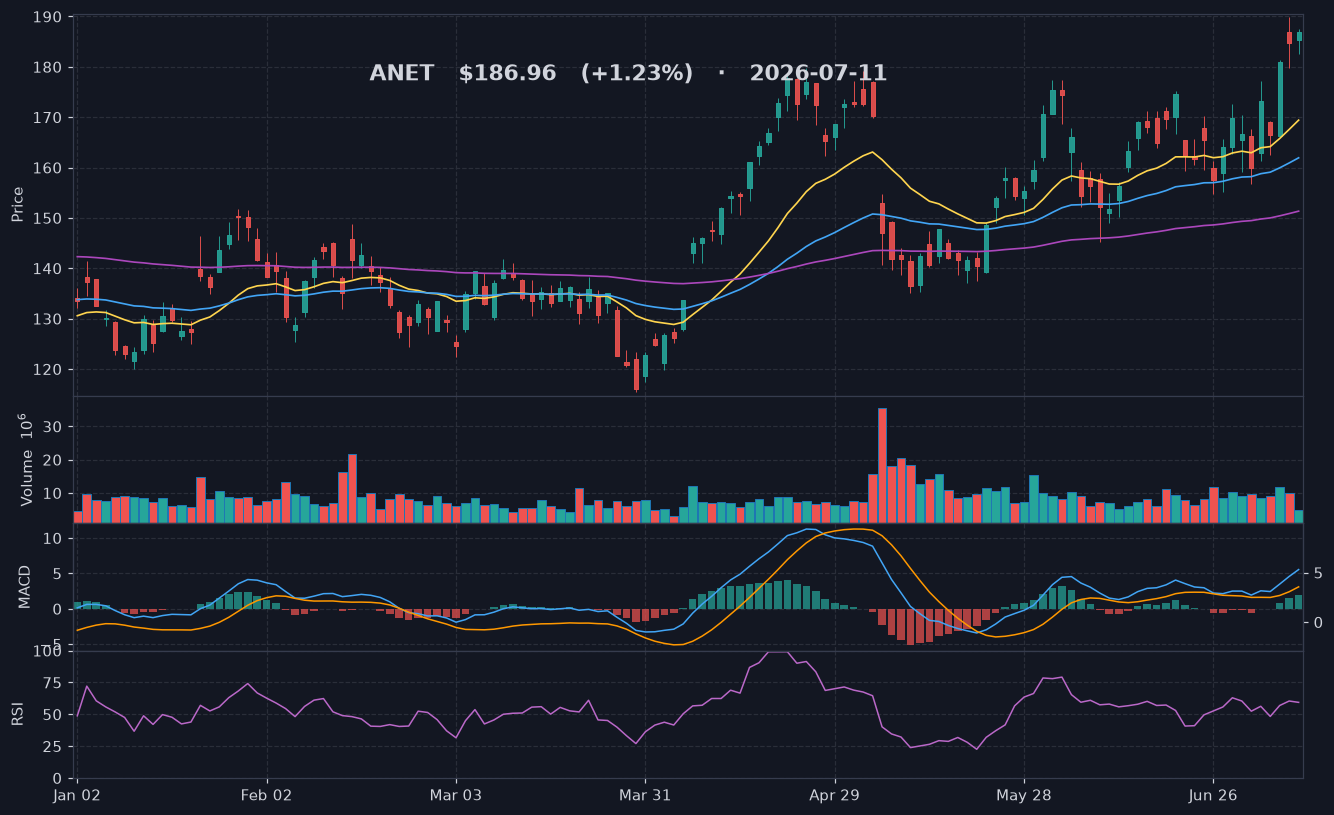
Task: Click the 140 price axis tick
Action: click(48, 269)
